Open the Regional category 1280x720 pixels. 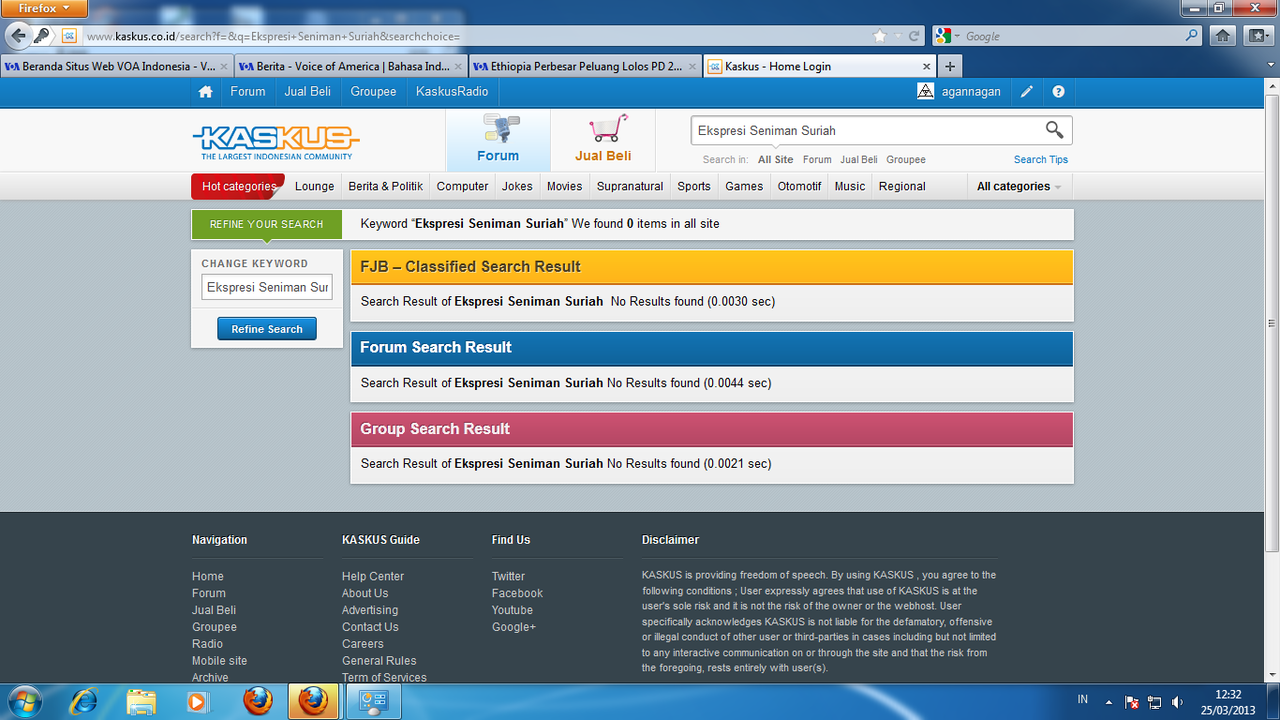coord(902,186)
